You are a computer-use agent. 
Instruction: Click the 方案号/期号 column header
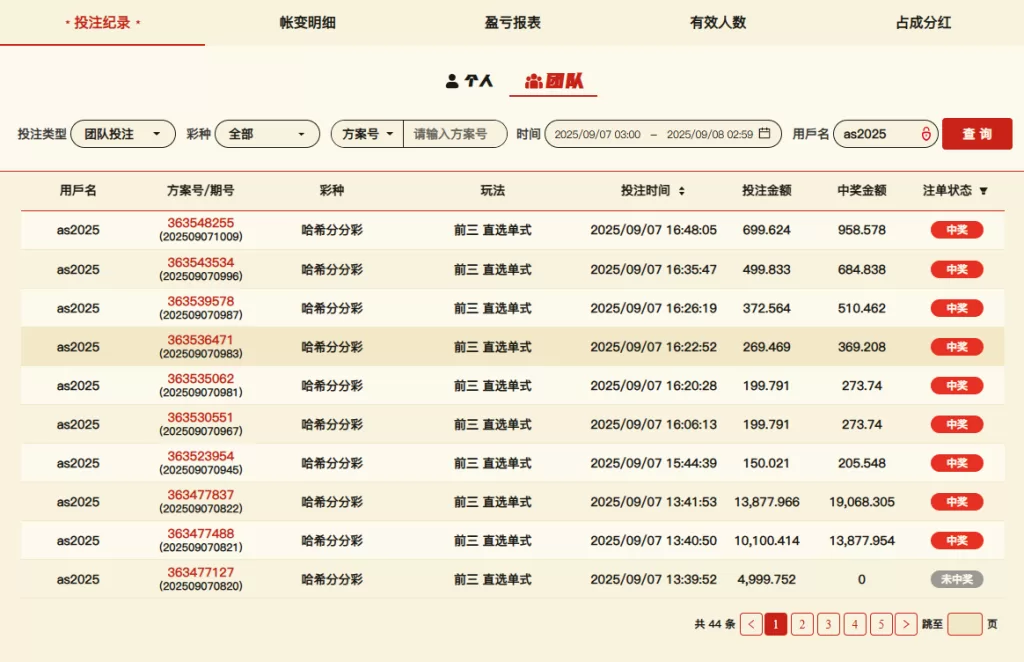click(x=200, y=191)
